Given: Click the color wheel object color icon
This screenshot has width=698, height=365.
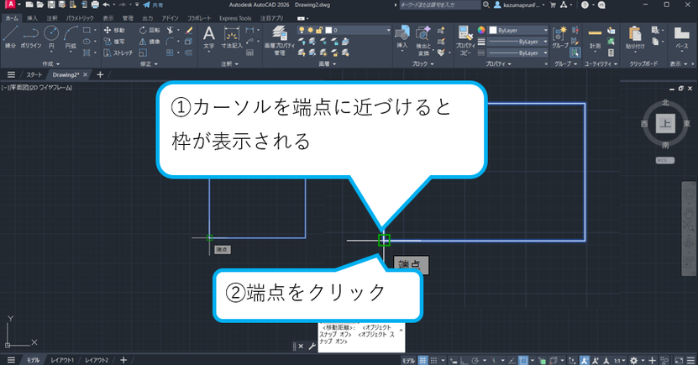Looking at the screenshot, I should (x=481, y=30).
